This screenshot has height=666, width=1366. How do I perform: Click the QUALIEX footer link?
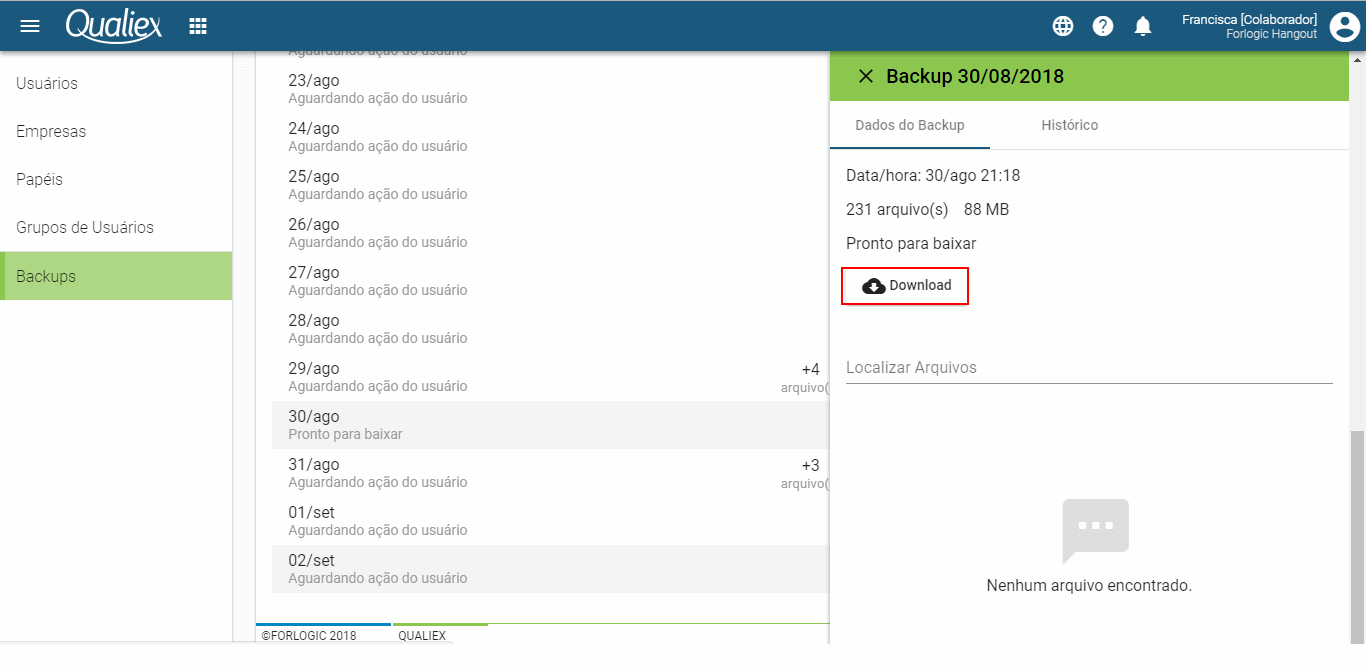point(422,636)
